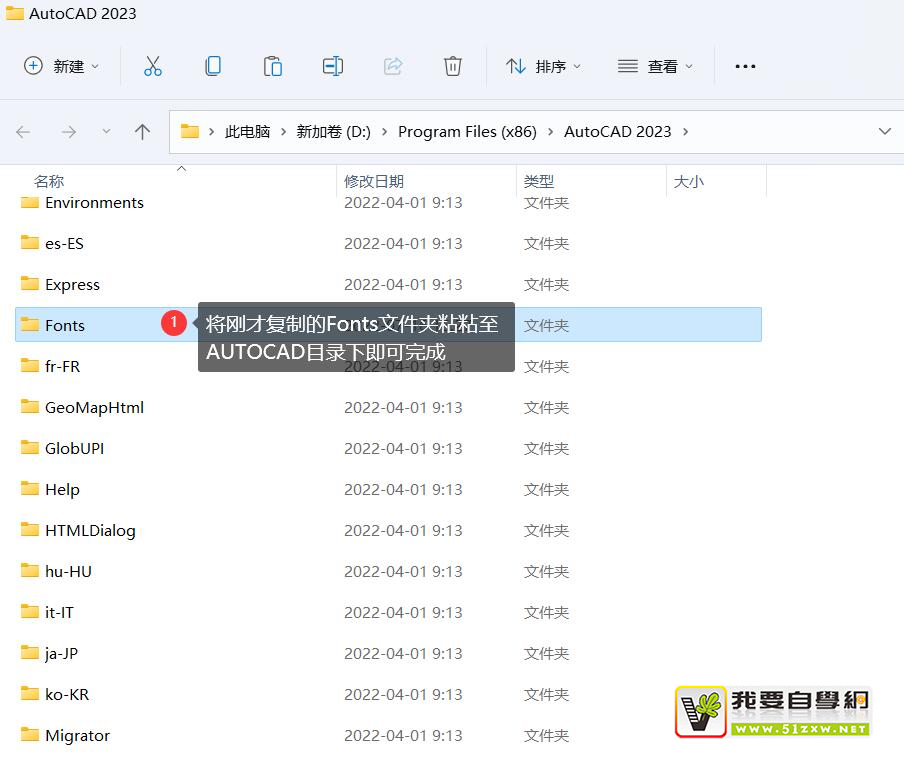Open the 排序 (Sort) dropdown
Viewport: 904px width, 759px height.
tap(543, 66)
